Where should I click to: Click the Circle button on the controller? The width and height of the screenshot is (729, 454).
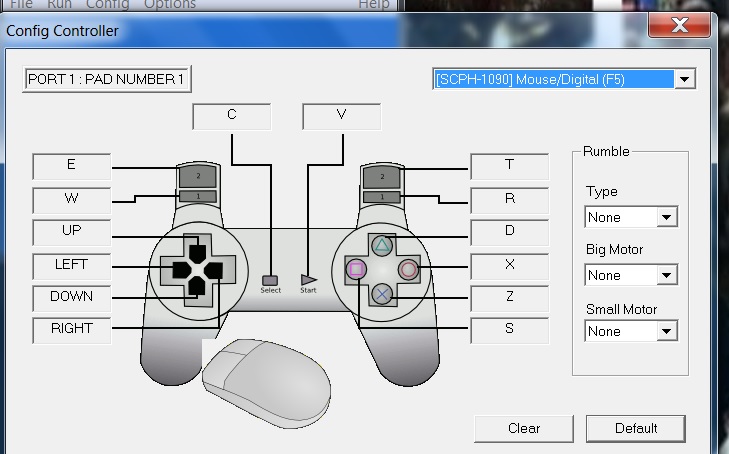[x=409, y=270]
